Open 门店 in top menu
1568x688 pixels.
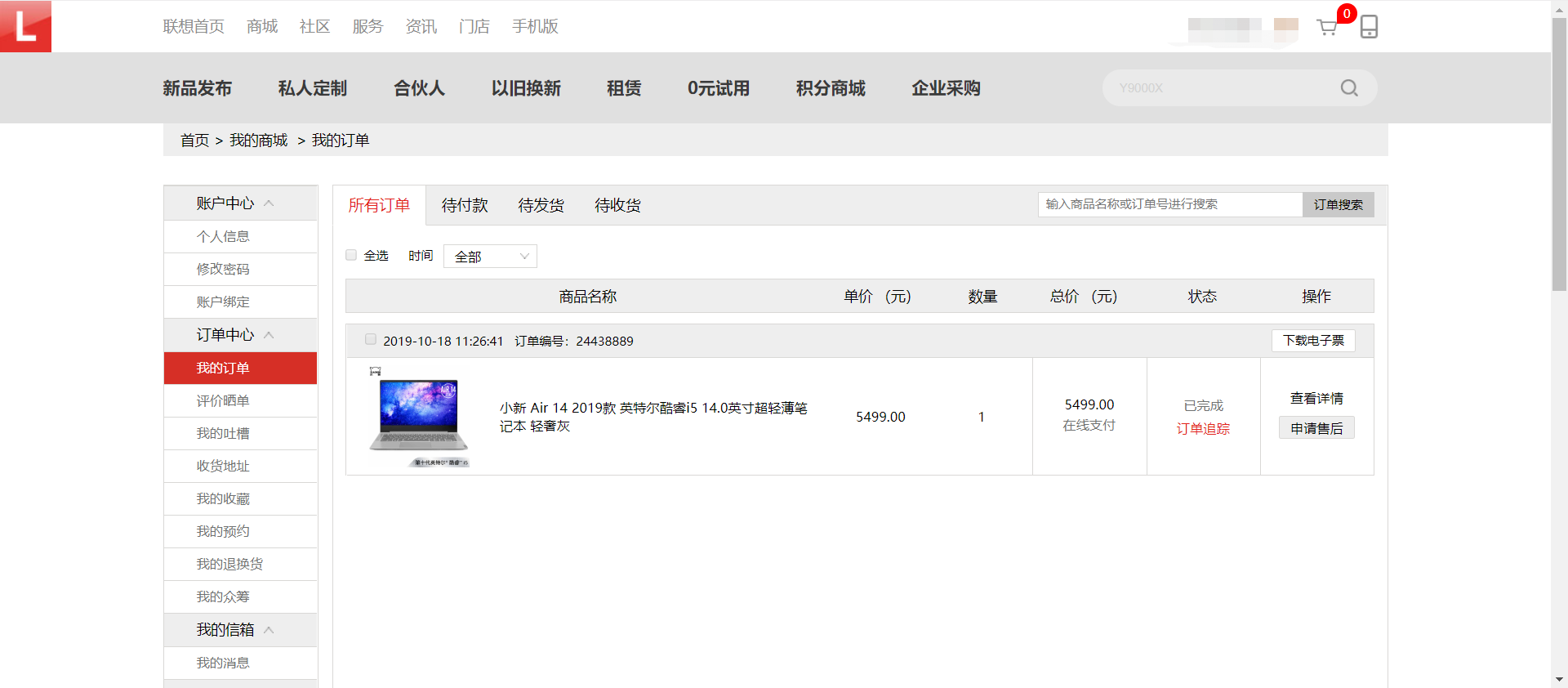click(x=474, y=26)
